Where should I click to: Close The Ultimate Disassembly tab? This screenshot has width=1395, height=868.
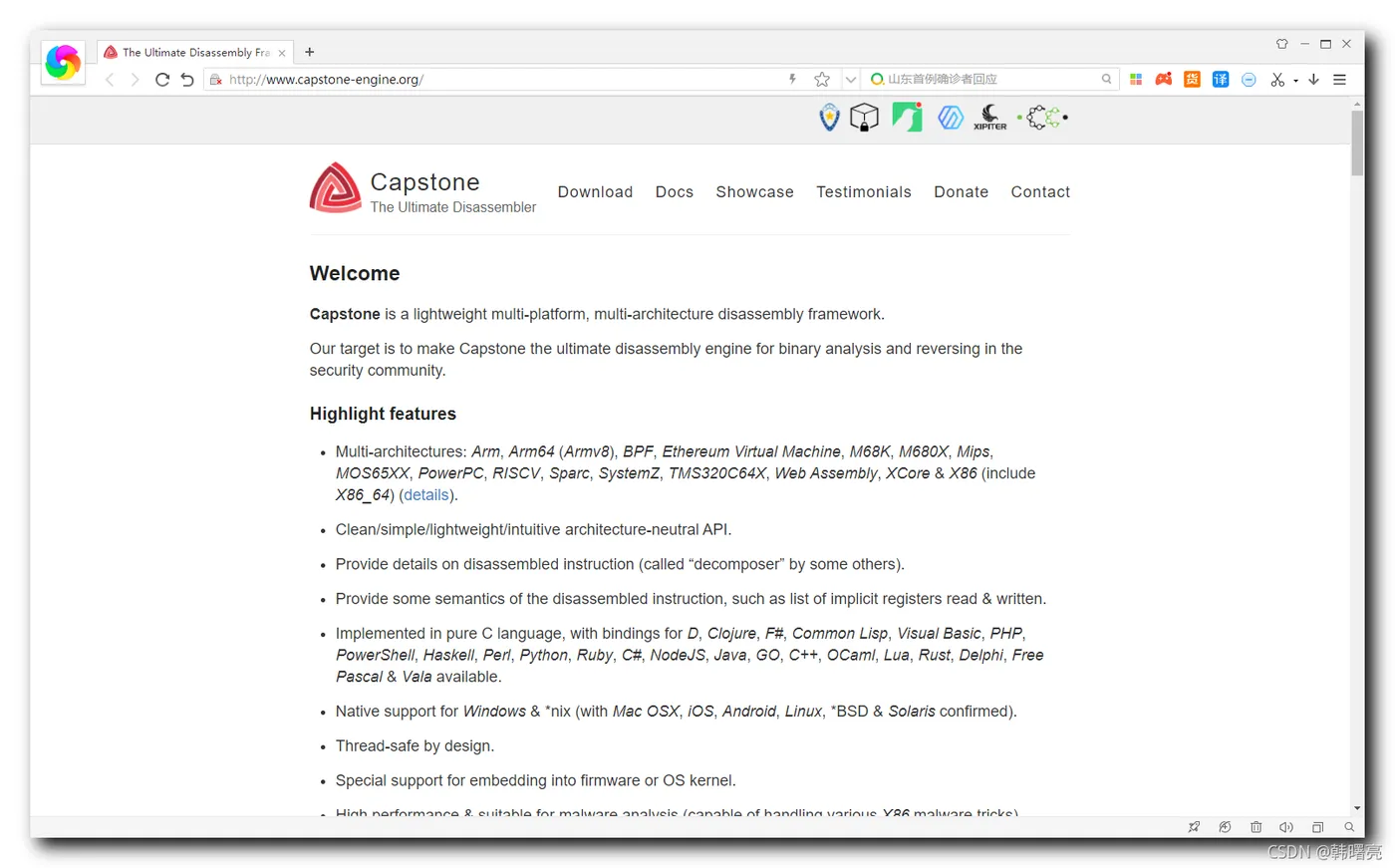(x=282, y=53)
